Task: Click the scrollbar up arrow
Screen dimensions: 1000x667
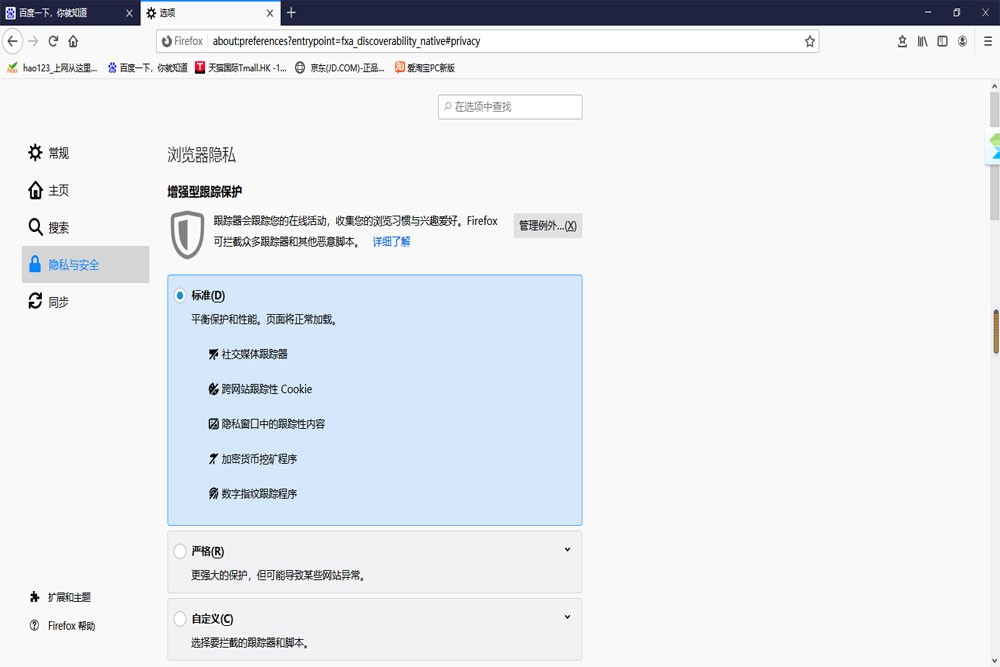Action: 994,85
